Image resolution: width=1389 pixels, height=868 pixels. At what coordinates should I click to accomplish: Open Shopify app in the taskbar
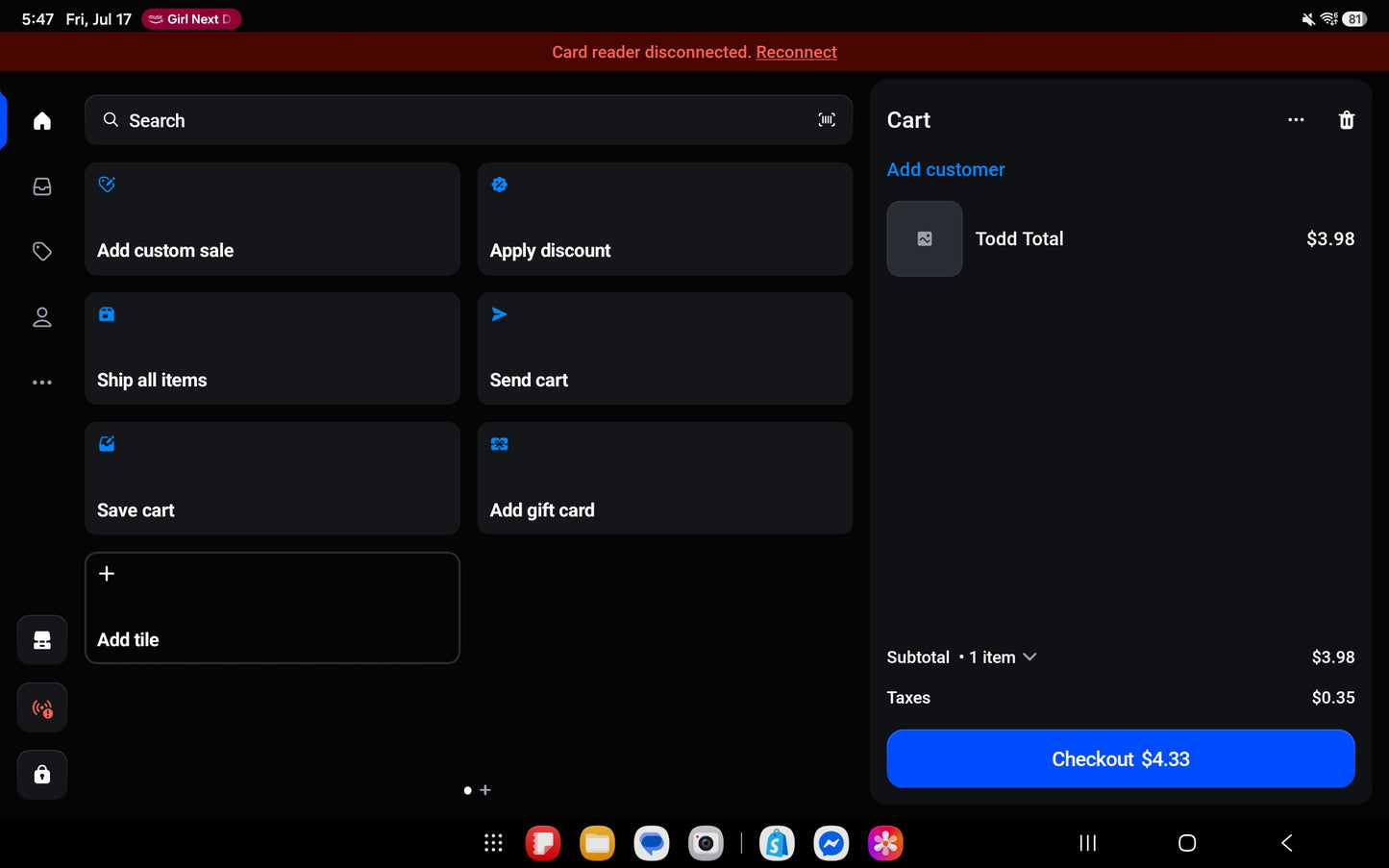pyautogui.click(x=777, y=843)
